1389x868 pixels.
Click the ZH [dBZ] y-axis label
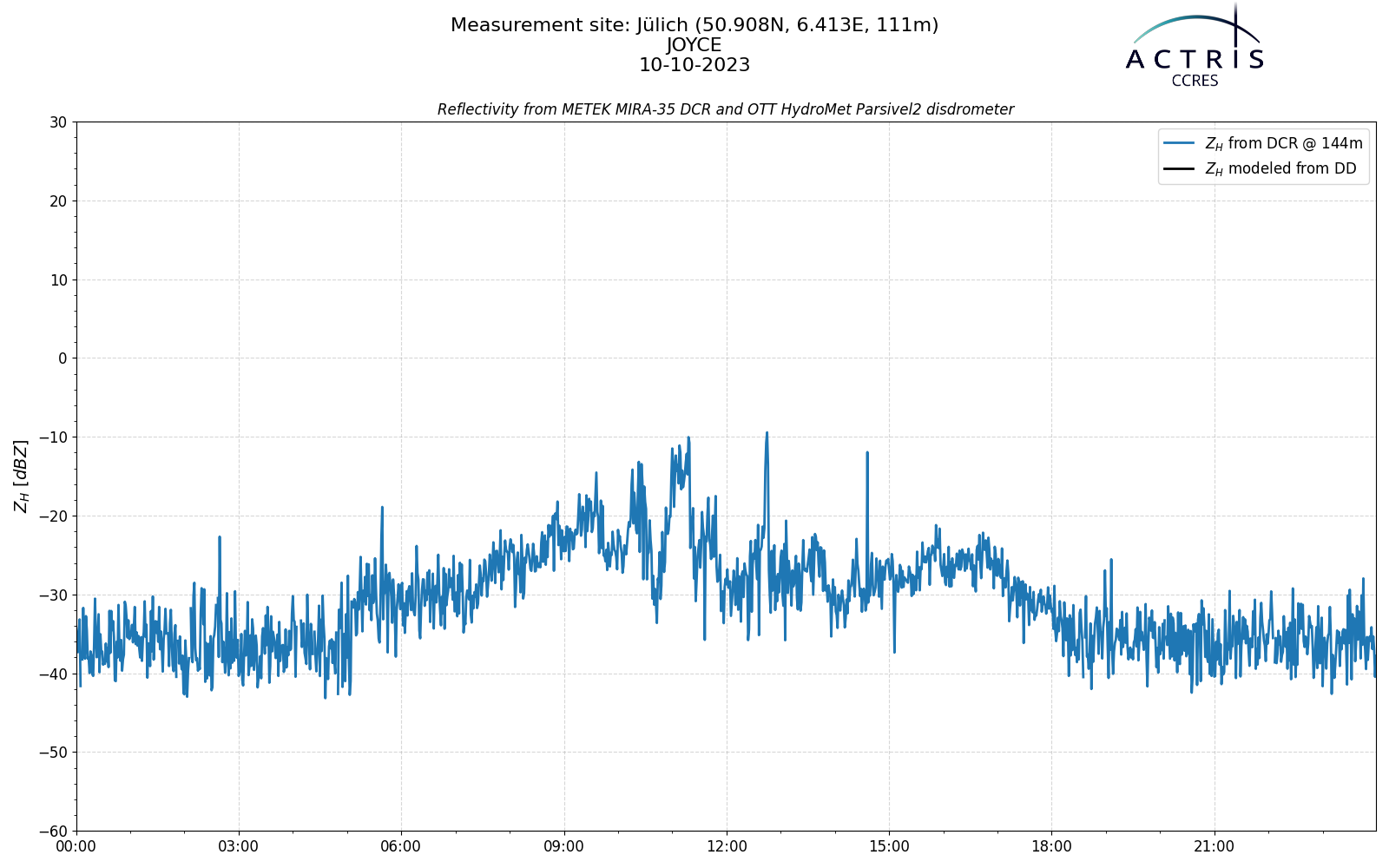(x=21, y=476)
